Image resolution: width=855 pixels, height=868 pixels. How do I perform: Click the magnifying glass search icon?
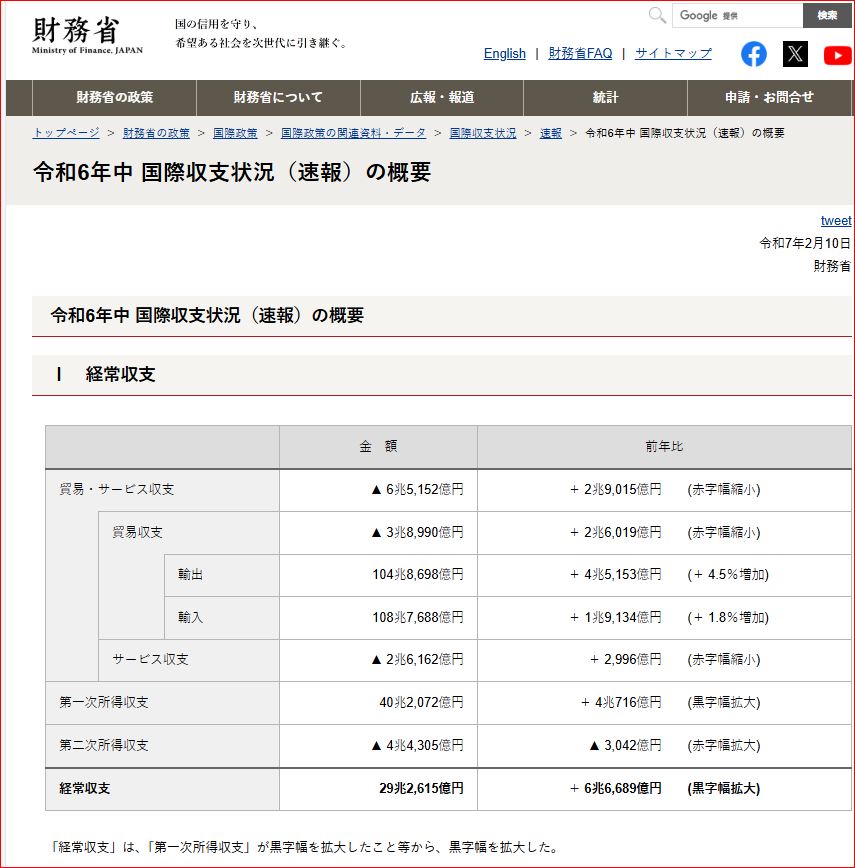click(657, 15)
